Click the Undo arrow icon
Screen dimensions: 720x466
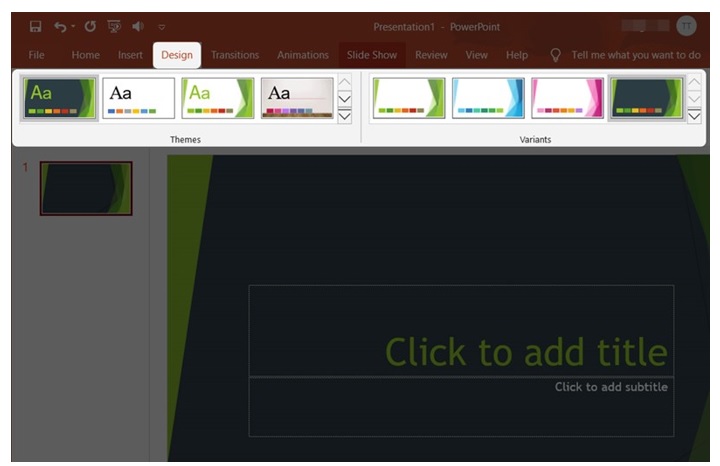coord(61,26)
